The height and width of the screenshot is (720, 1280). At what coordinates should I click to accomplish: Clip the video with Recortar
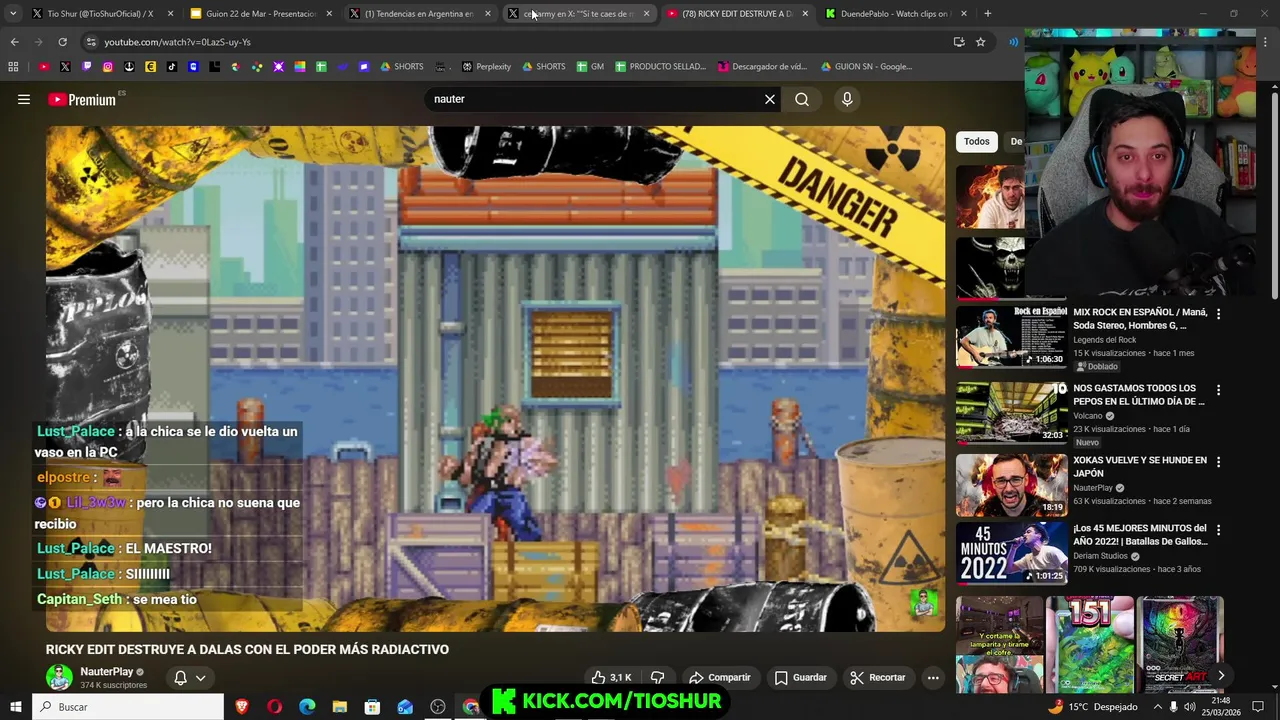(x=877, y=677)
